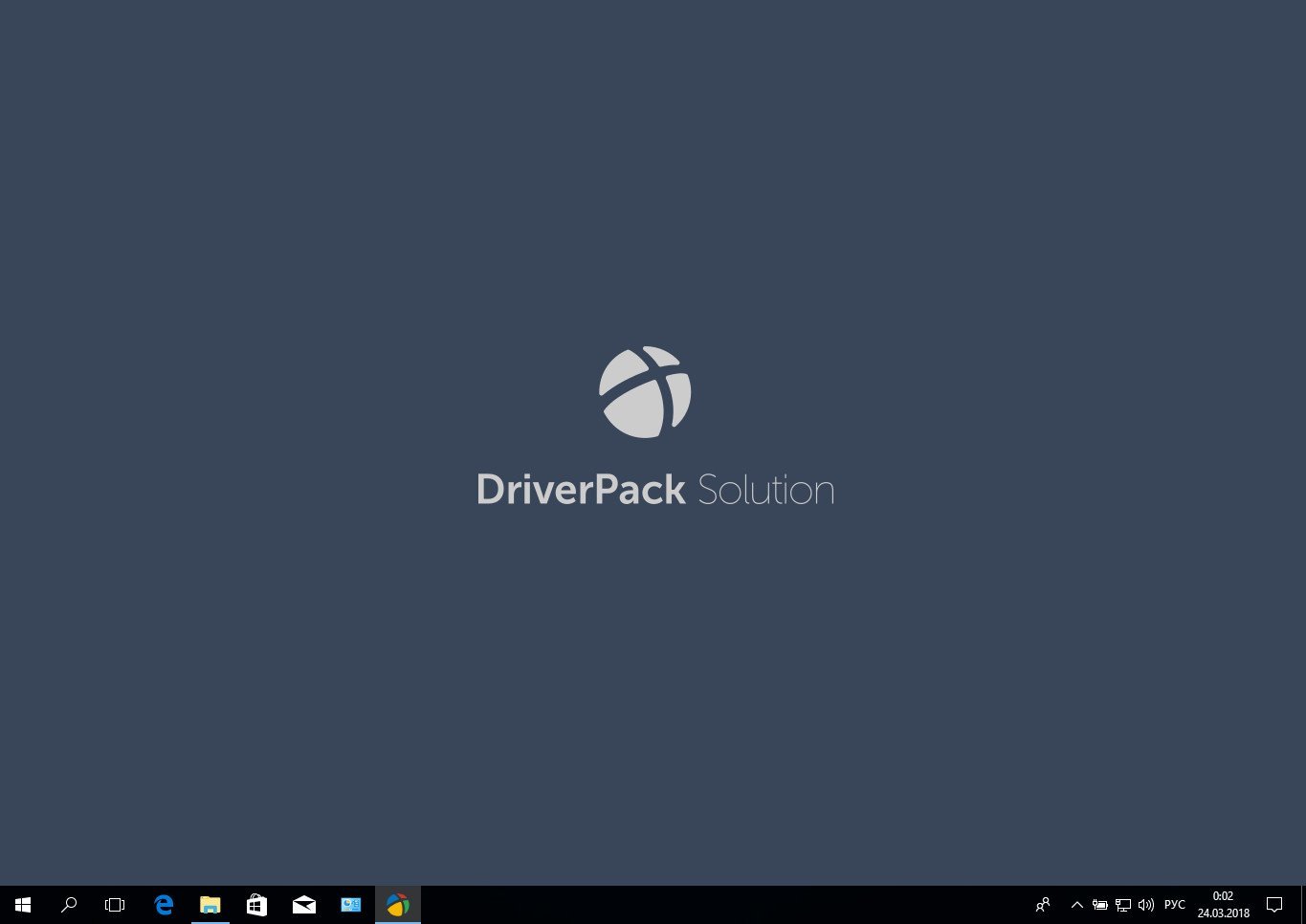This screenshot has height=924, width=1306.
Task: Open Microsoft Store from taskbar
Action: (256, 905)
